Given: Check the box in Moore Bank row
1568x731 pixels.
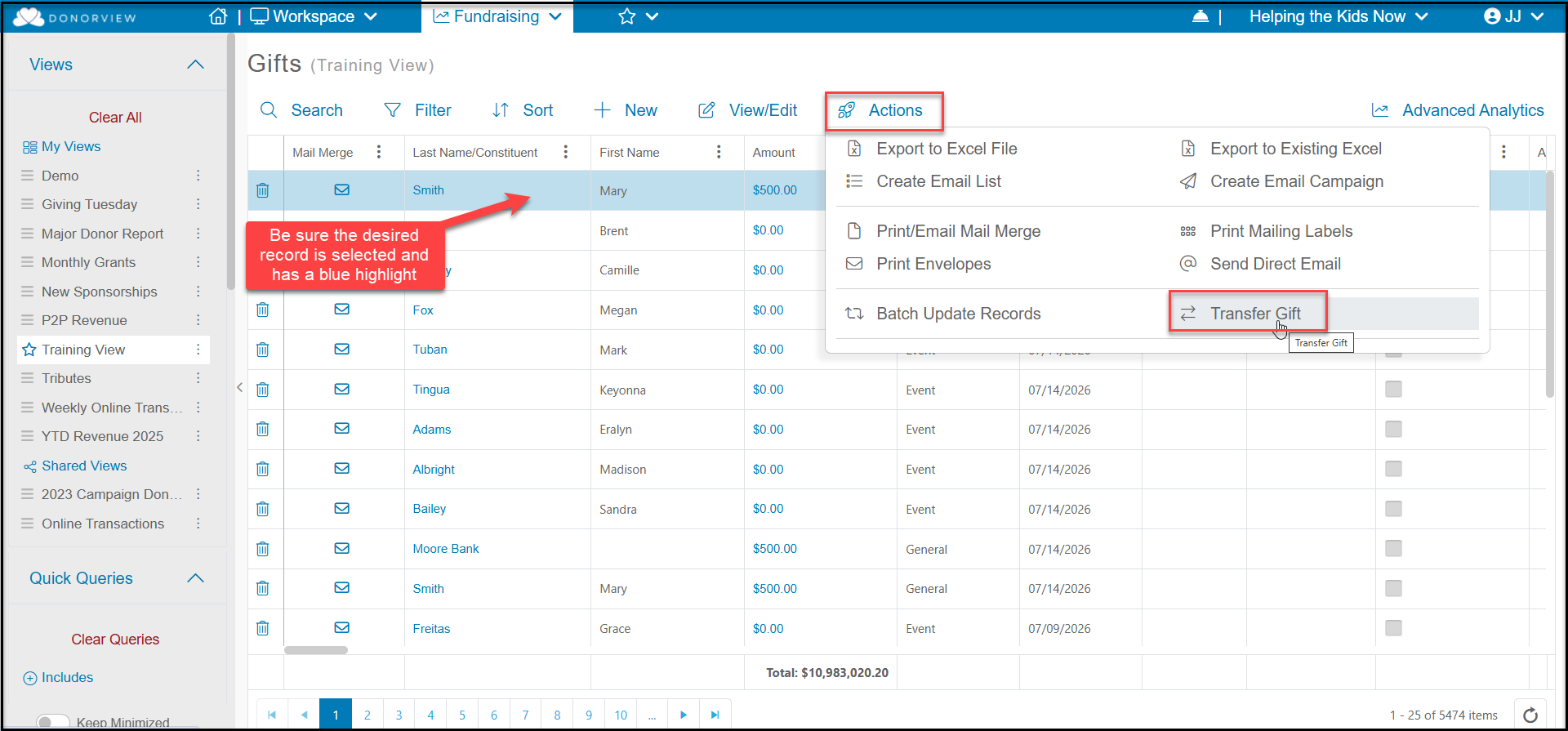Looking at the screenshot, I should click(x=1394, y=548).
